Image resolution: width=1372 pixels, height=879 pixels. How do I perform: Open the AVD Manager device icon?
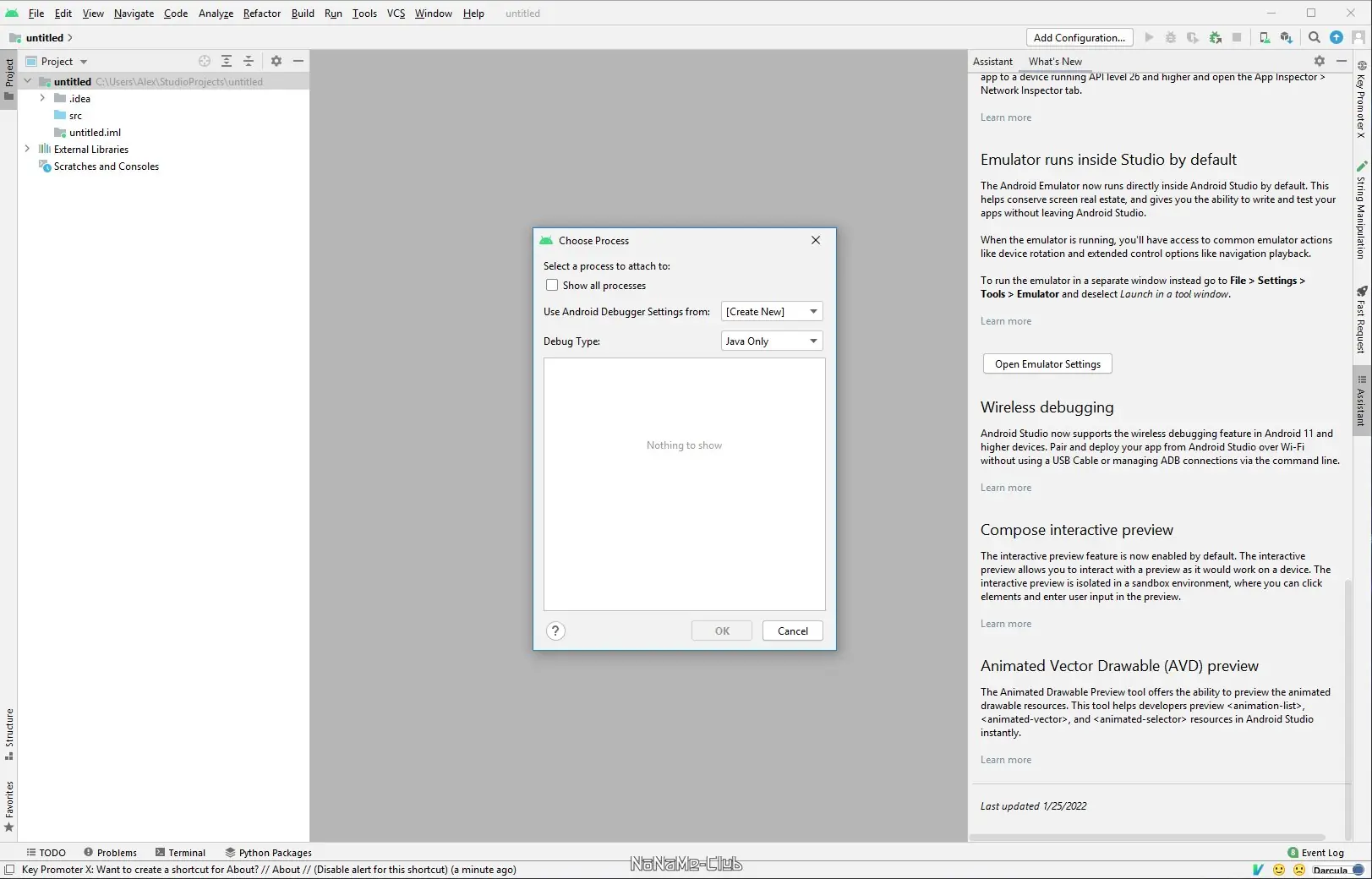(1265, 37)
